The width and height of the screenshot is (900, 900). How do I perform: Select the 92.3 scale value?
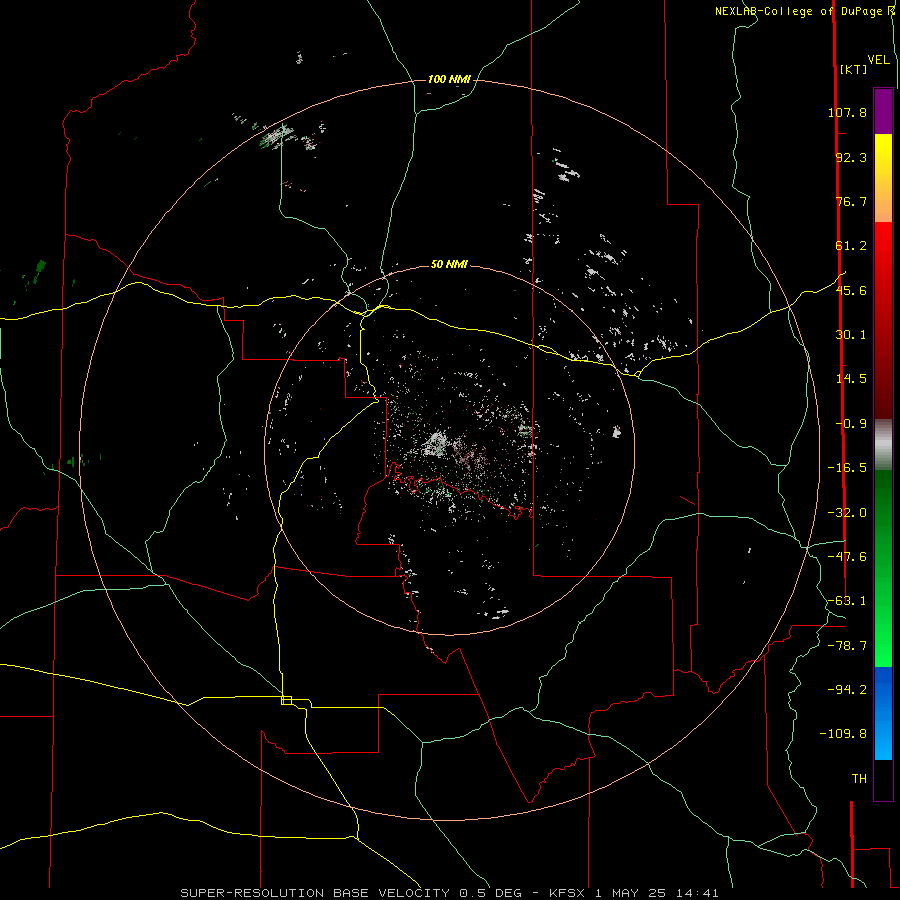click(851, 157)
